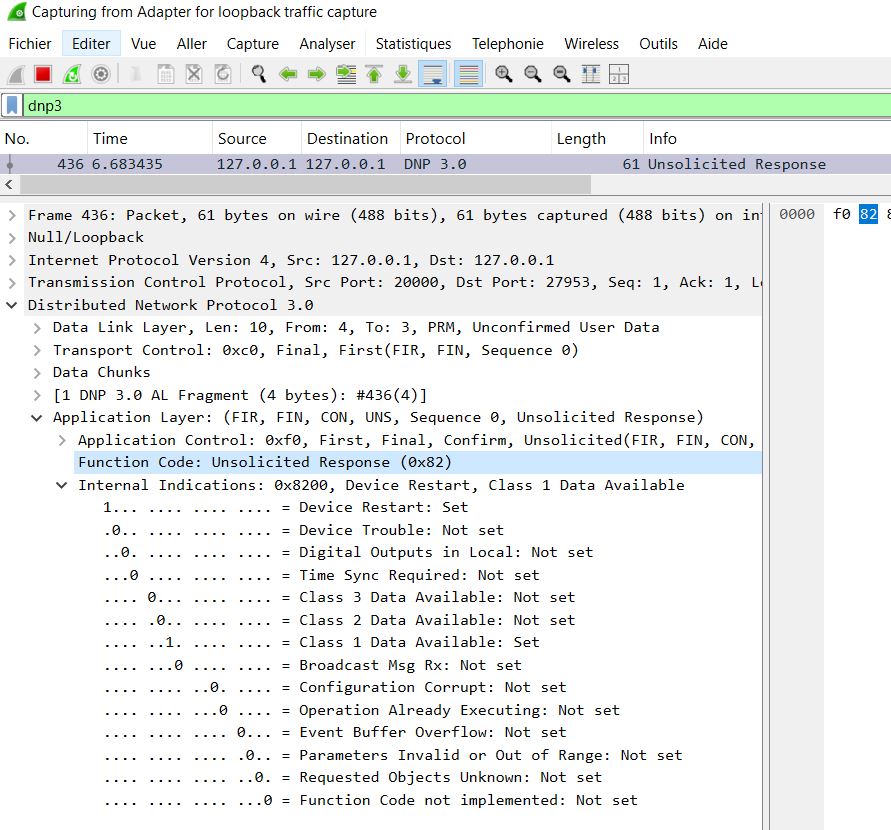Start capture with the shark fin icon
This screenshot has height=830, width=891.
click(x=16, y=74)
